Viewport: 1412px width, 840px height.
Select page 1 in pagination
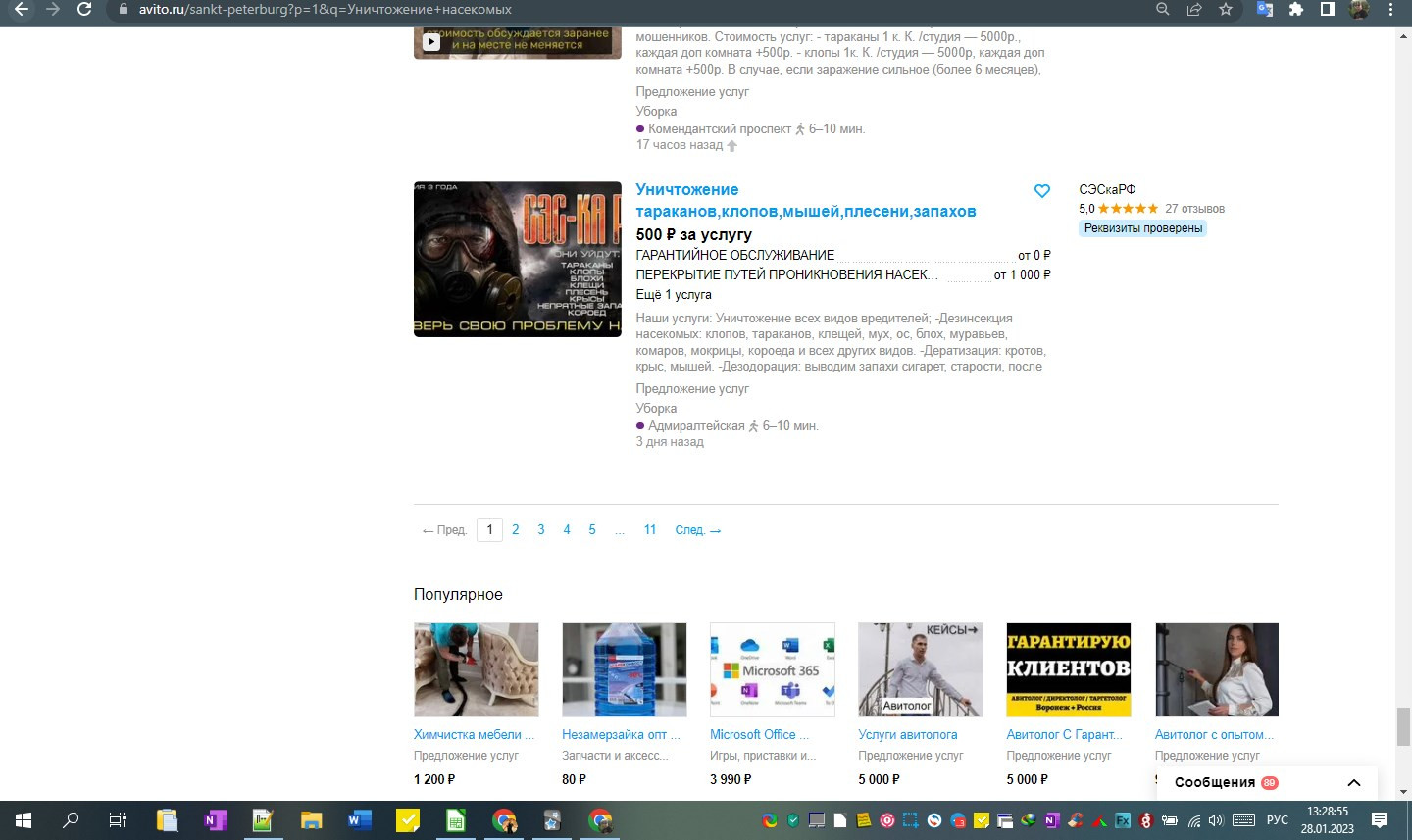coord(489,530)
